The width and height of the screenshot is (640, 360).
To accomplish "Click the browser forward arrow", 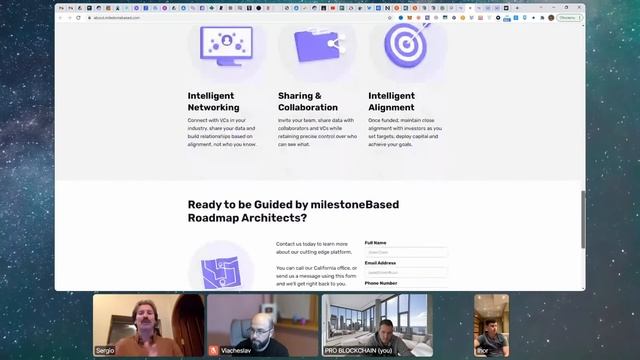I will coord(69,18).
